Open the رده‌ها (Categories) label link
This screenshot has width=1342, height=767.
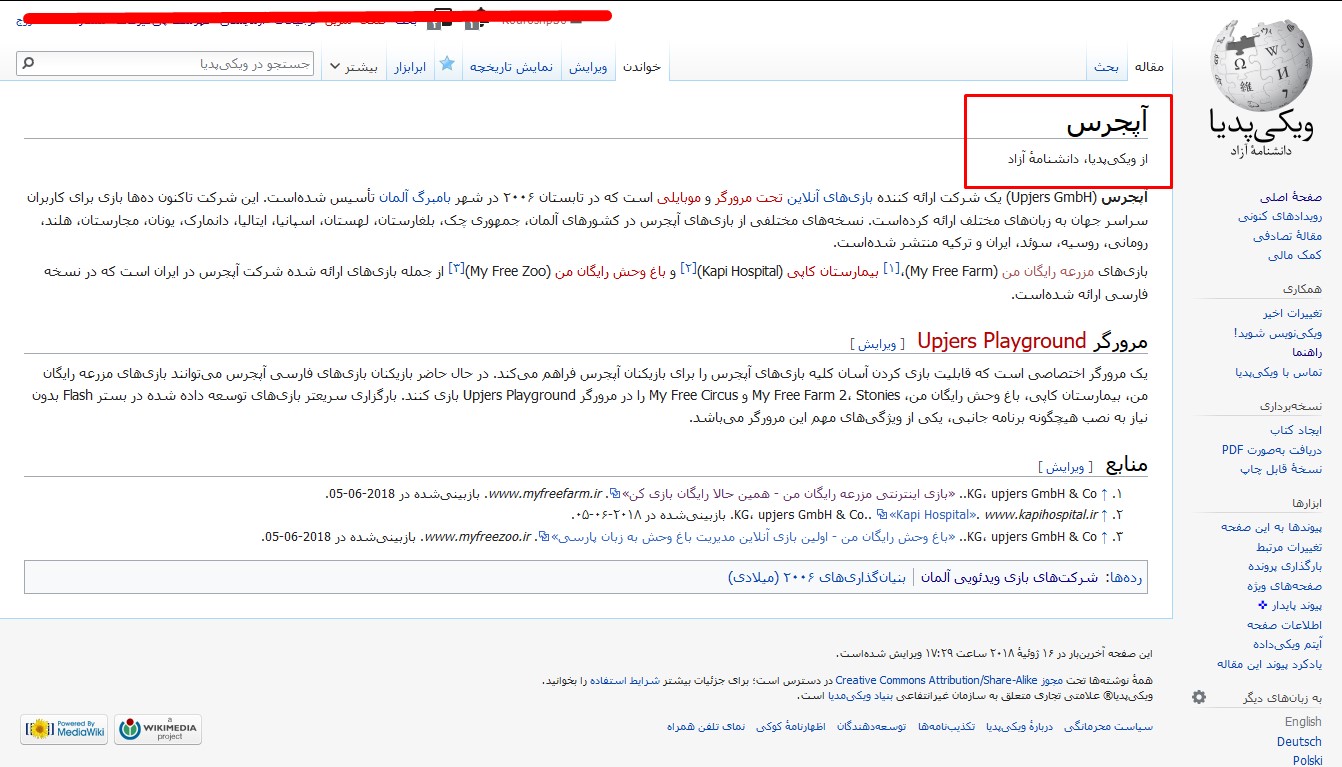click(x=1125, y=578)
